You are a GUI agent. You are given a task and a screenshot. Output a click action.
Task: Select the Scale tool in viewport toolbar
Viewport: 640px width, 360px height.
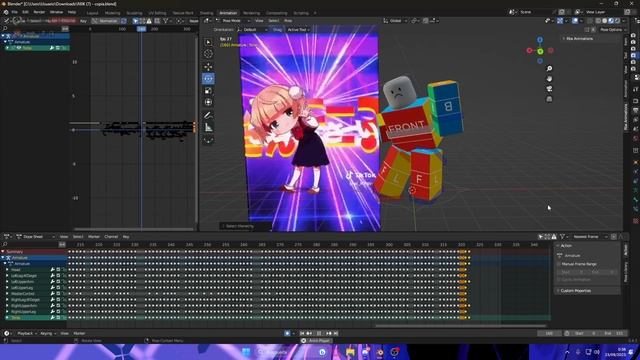pos(209,91)
